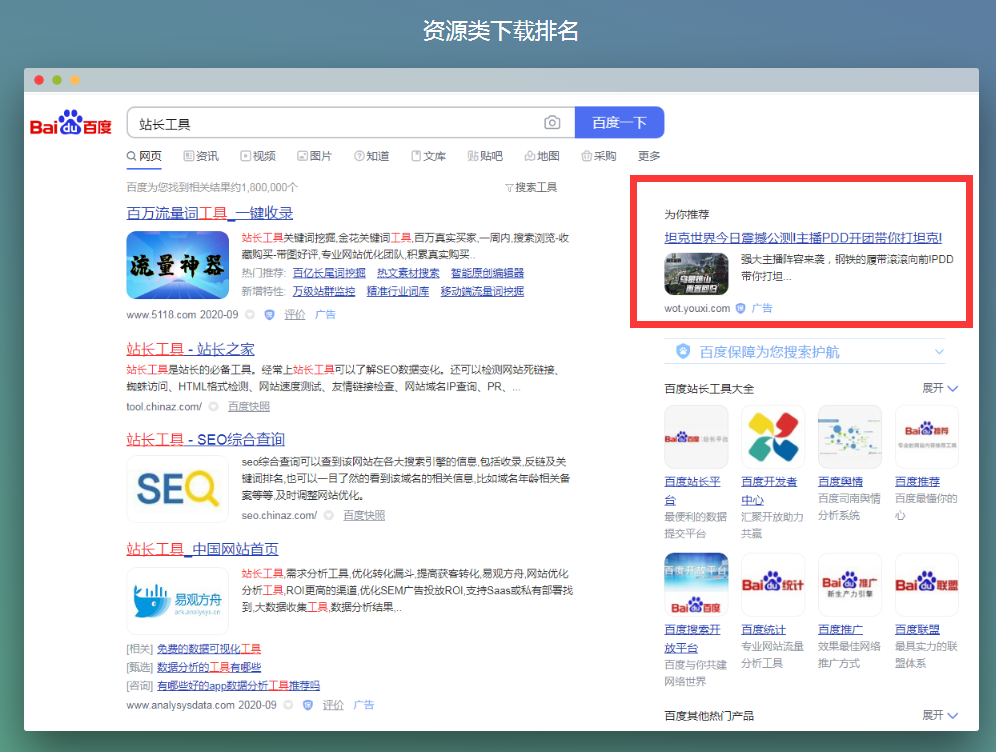Switch to the 采购 tab
996x752 pixels.
599,156
